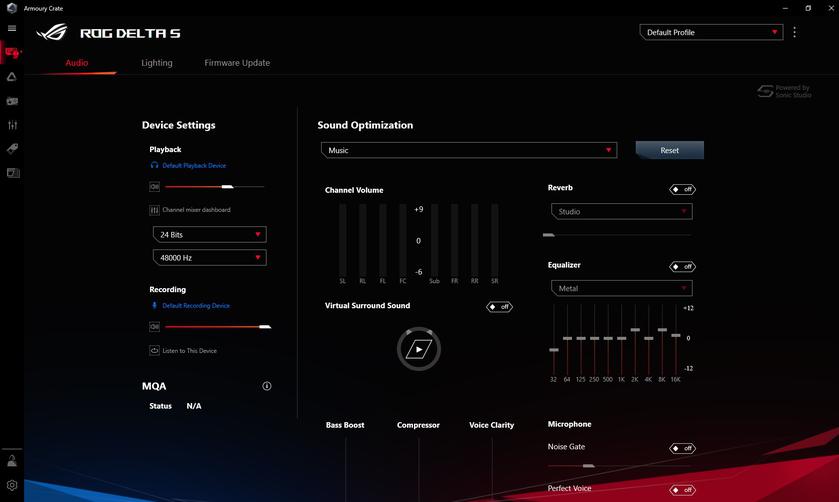Click the MQA info icon
Viewport: 839px width, 502px height.
pos(267,386)
